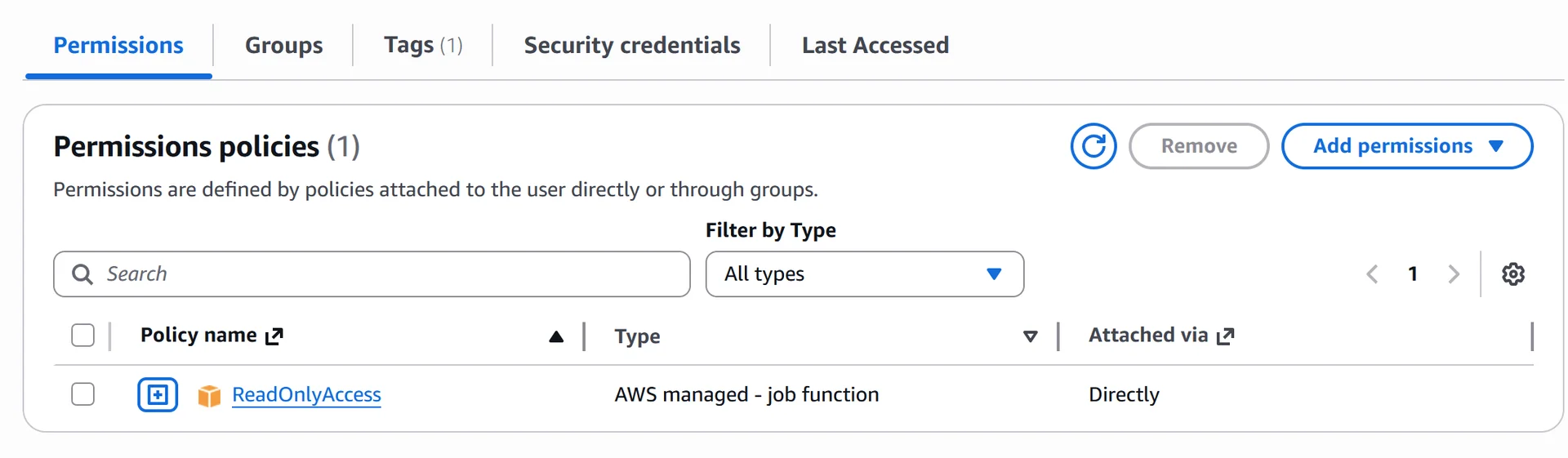The image size is (1568, 458).
Task: Click the orange ReadOnlyAccess policy cube icon
Action: click(209, 396)
